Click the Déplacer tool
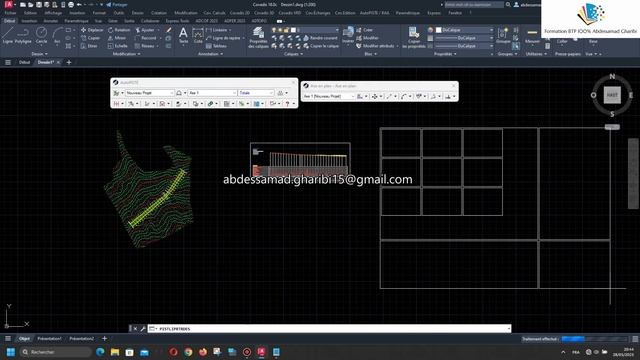This screenshot has height=360, width=640. pos(92,30)
